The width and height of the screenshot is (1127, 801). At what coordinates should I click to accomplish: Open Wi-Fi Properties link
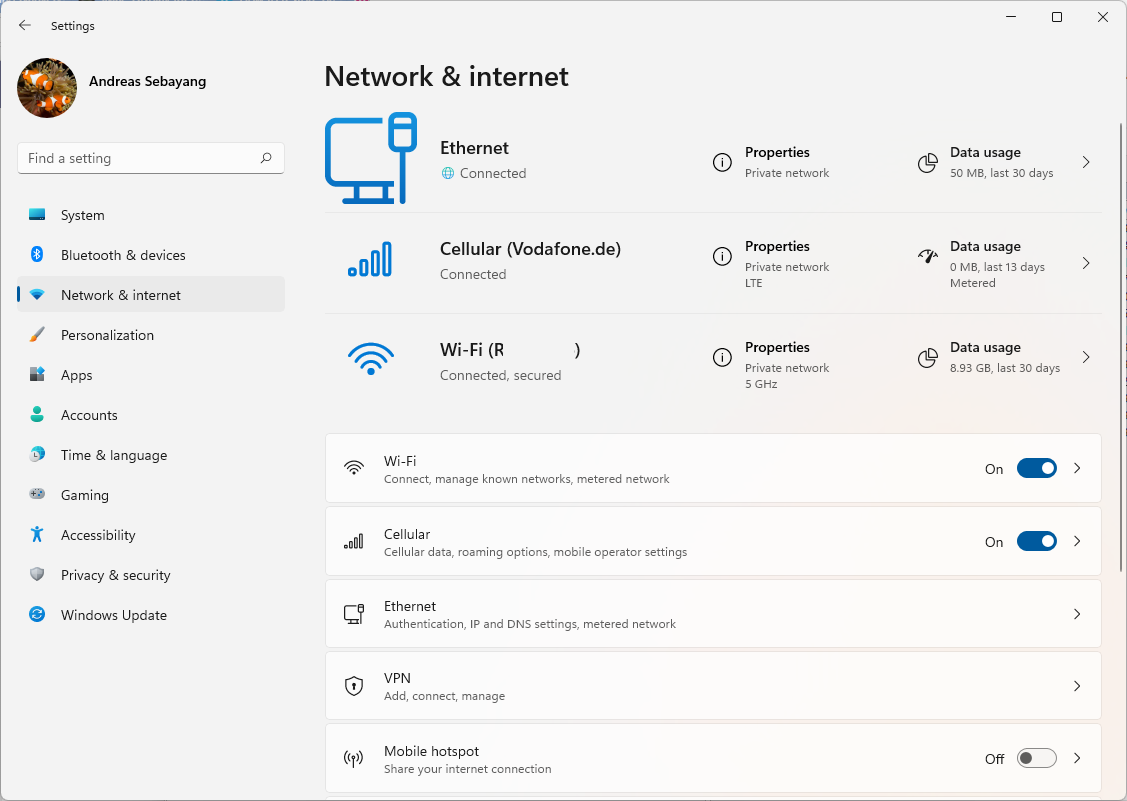point(777,347)
